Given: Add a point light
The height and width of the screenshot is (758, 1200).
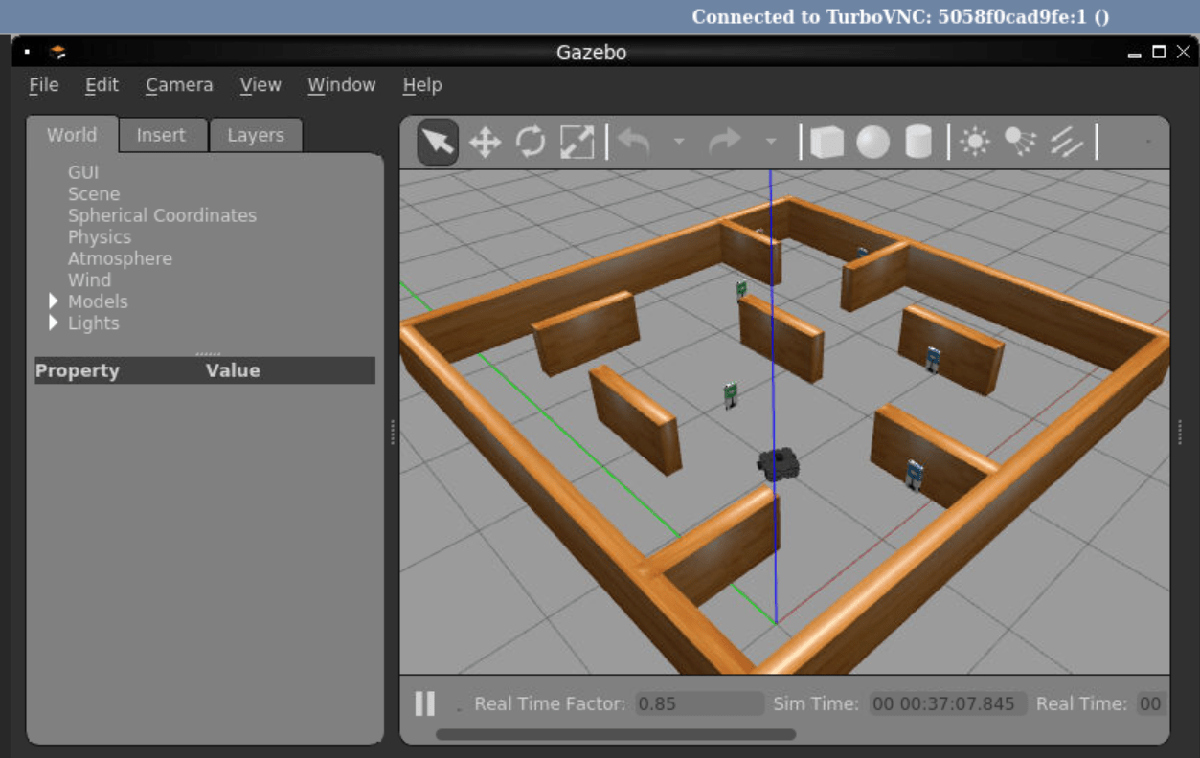Looking at the screenshot, I should (x=975, y=142).
